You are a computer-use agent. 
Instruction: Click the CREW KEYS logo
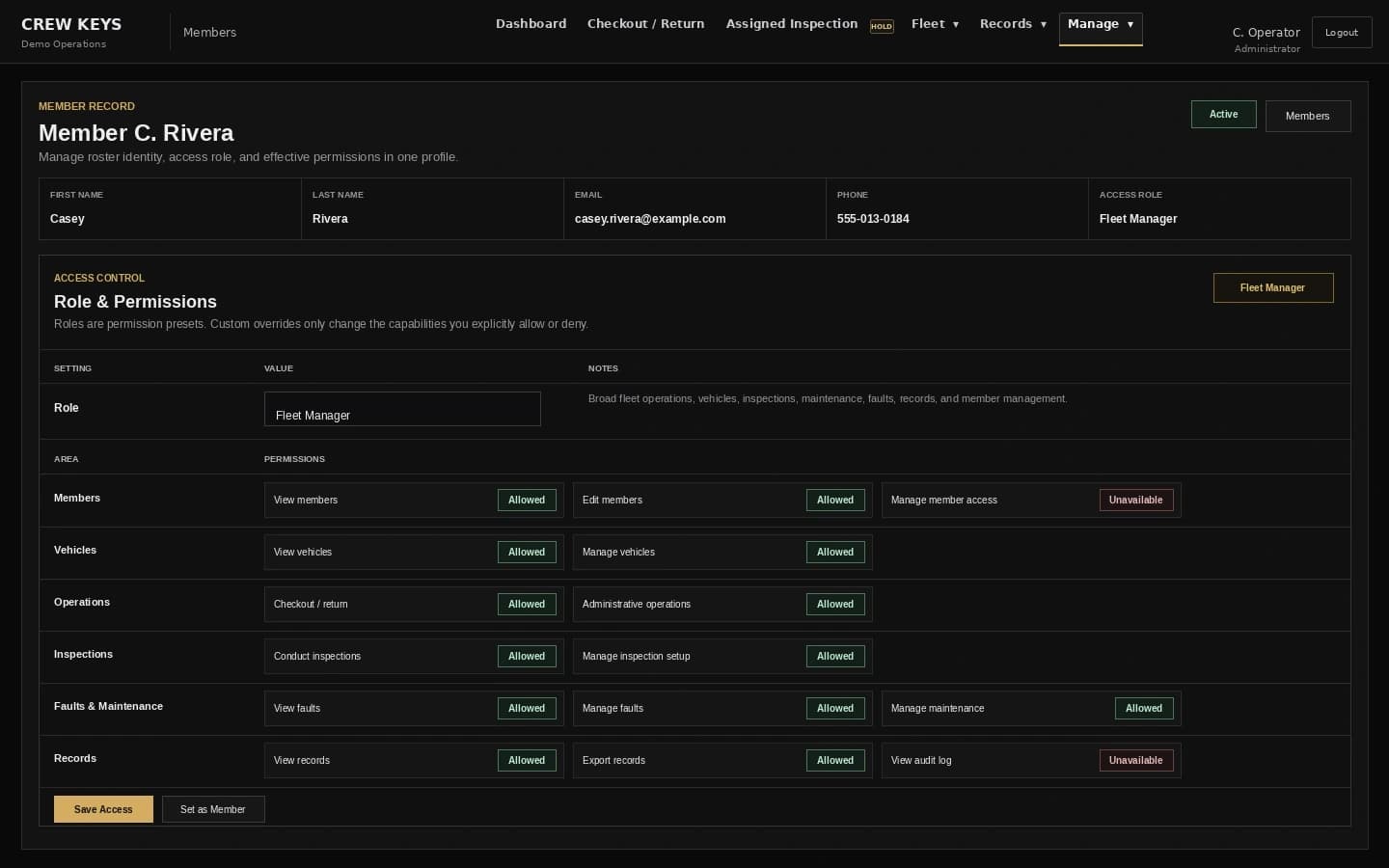point(71,24)
